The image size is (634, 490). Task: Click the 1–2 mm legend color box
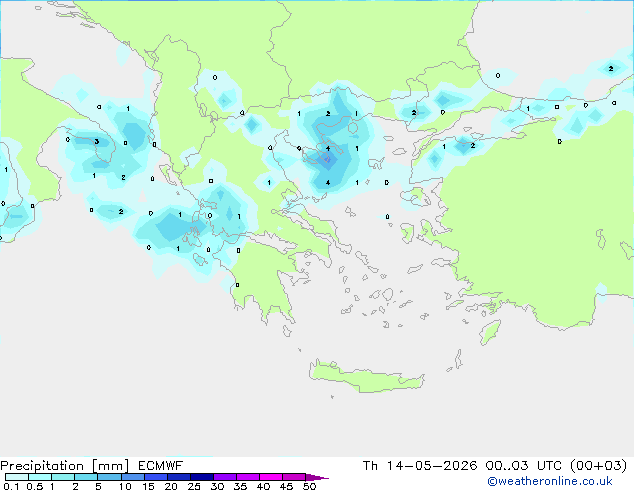(63, 477)
